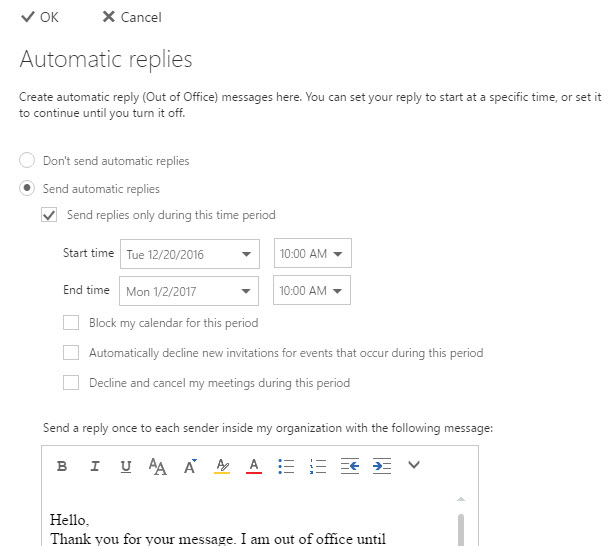Viewport: 608px width, 546px height.
Task: Toggle bold formatting in reply editor
Action: click(x=62, y=466)
